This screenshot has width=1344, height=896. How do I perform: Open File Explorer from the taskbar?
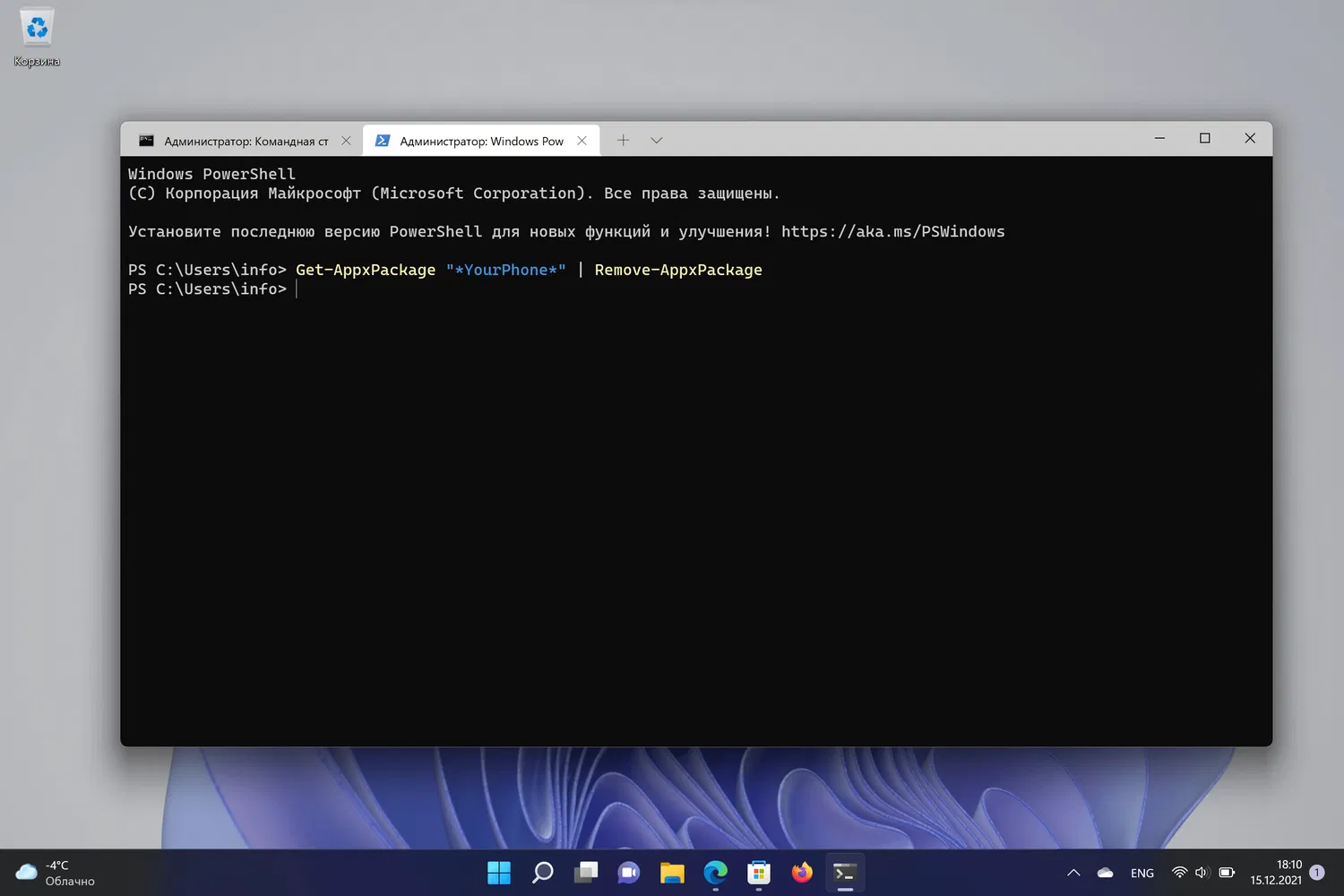click(672, 873)
